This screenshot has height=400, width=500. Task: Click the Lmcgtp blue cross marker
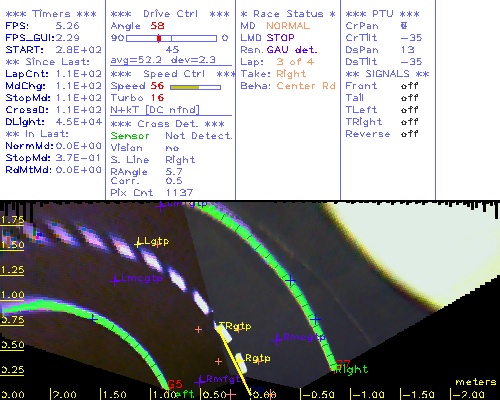(x=115, y=280)
